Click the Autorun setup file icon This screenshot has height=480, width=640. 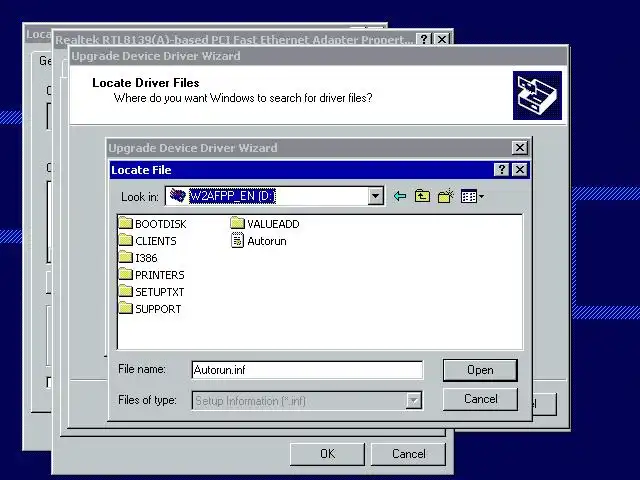237,240
